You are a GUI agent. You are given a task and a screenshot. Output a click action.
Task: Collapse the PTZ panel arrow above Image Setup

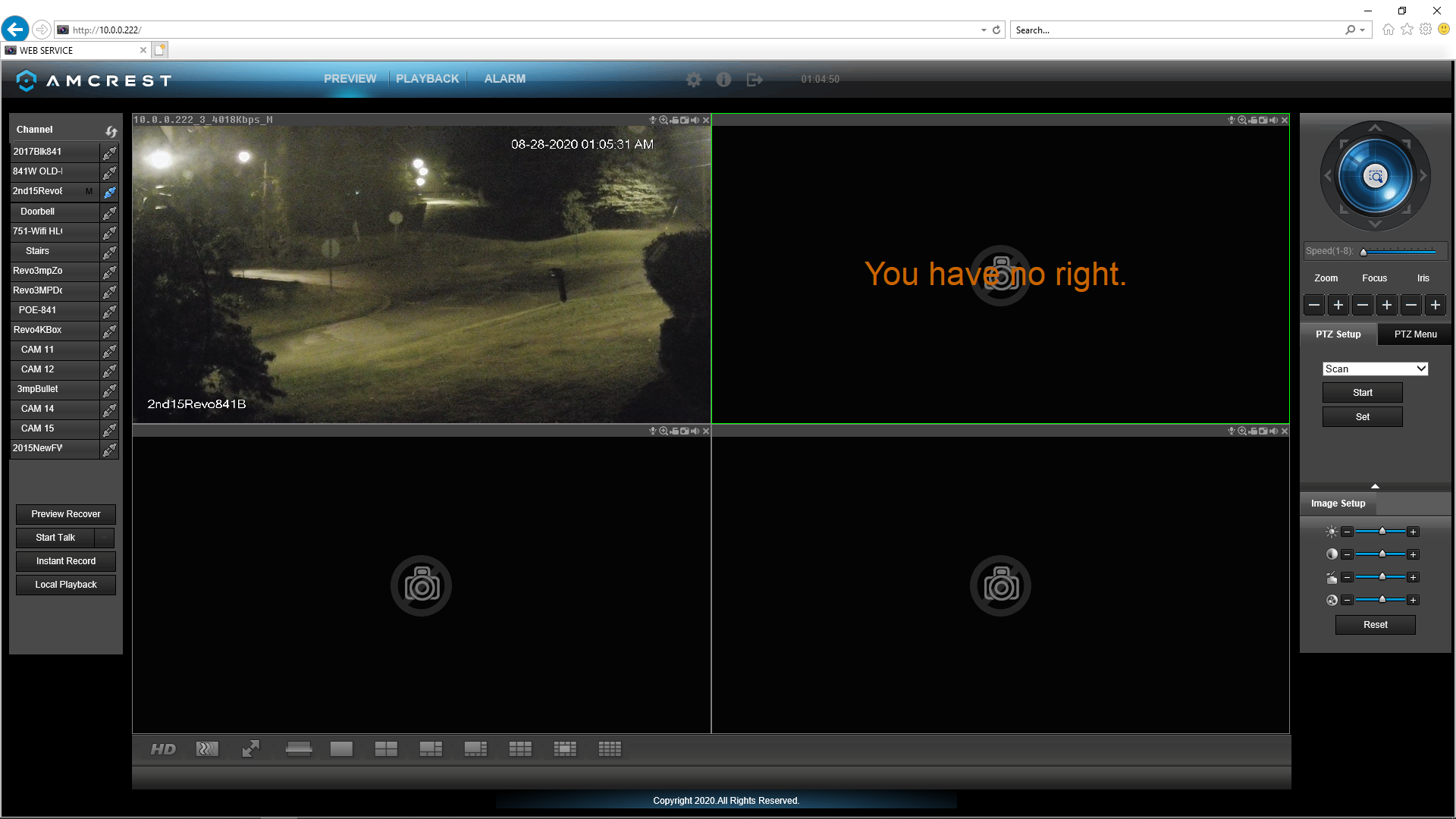click(1375, 486)
